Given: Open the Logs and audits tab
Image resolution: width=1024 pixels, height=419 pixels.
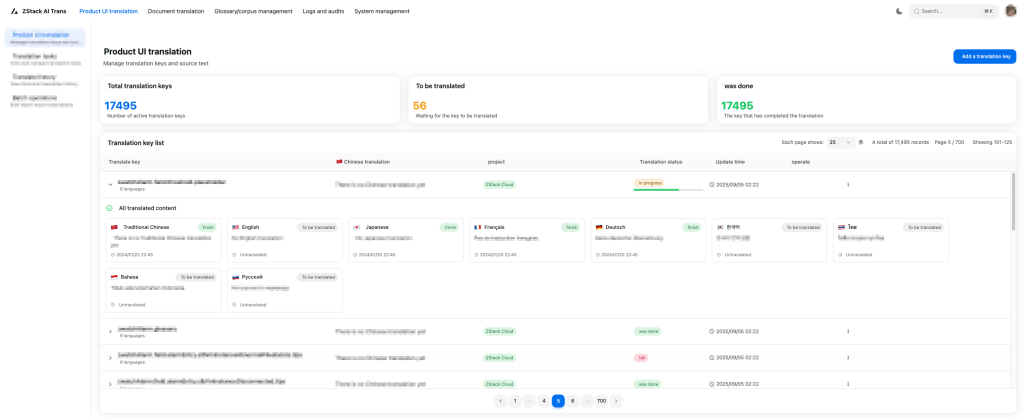Looking at the screenshot, I should [x=323, y=11].
